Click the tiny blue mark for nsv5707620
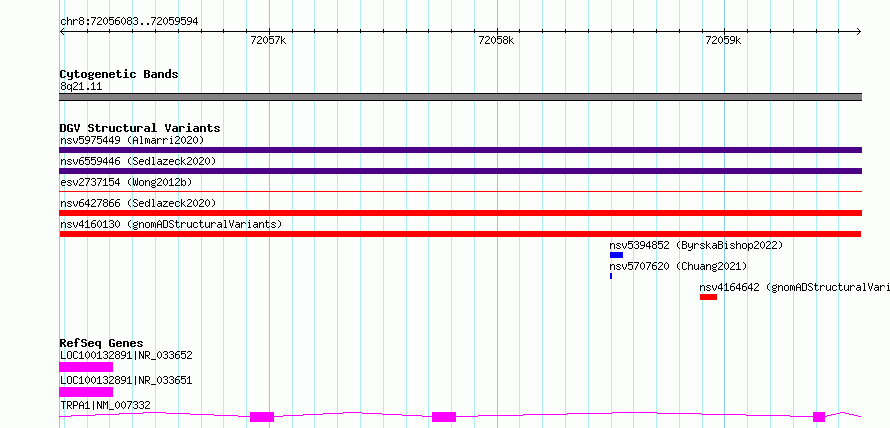 [611, 276]
